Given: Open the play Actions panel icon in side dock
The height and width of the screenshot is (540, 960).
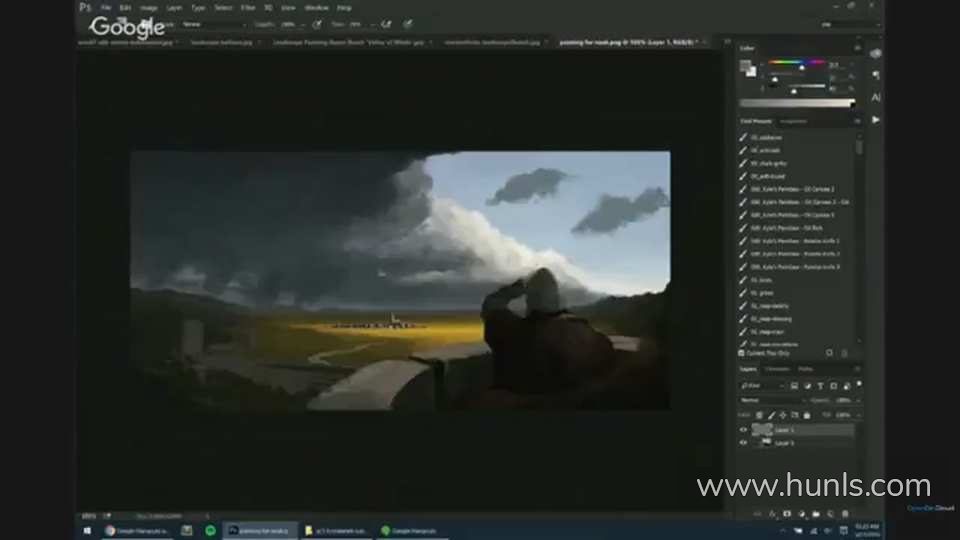Looking at the screenshot, I should tap(876, 120).
